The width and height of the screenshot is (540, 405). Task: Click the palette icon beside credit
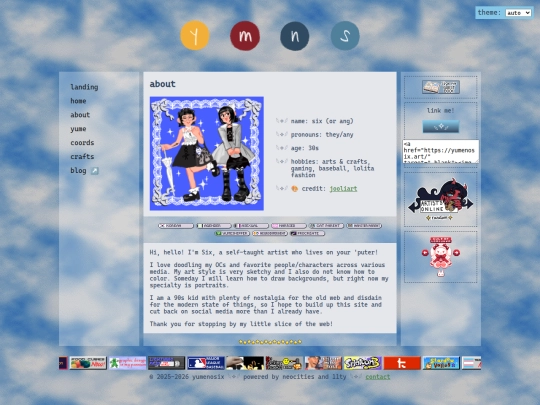click(x=294, y=189)
